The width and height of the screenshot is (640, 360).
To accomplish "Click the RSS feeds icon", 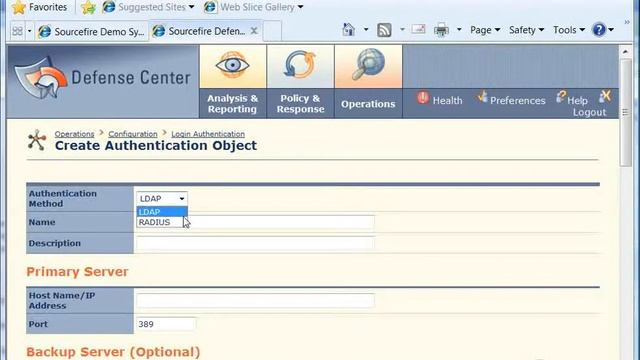I will [384, 30].
